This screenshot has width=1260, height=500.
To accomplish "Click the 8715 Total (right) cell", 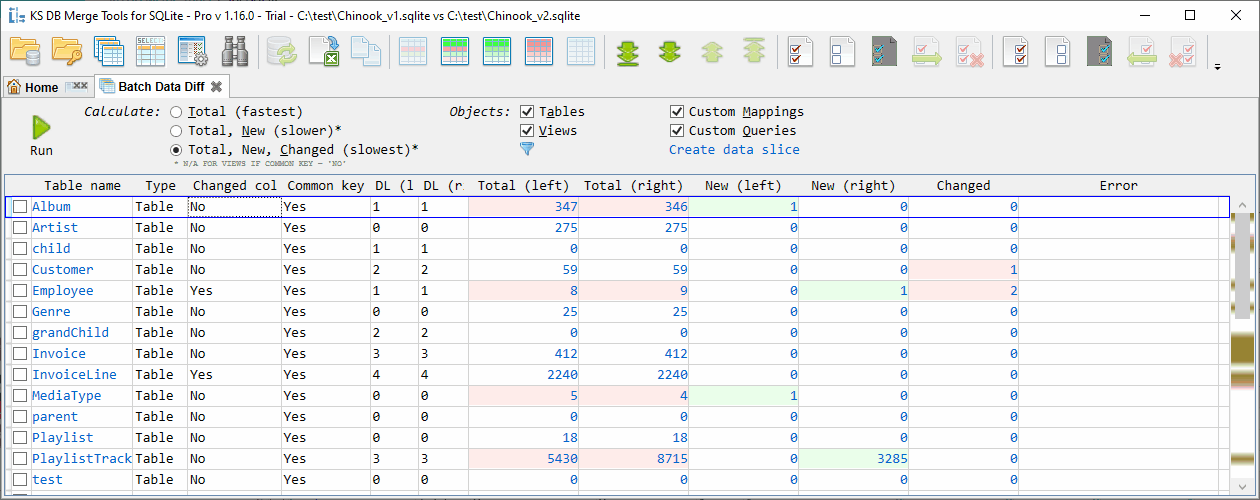I will pos(635,459).
